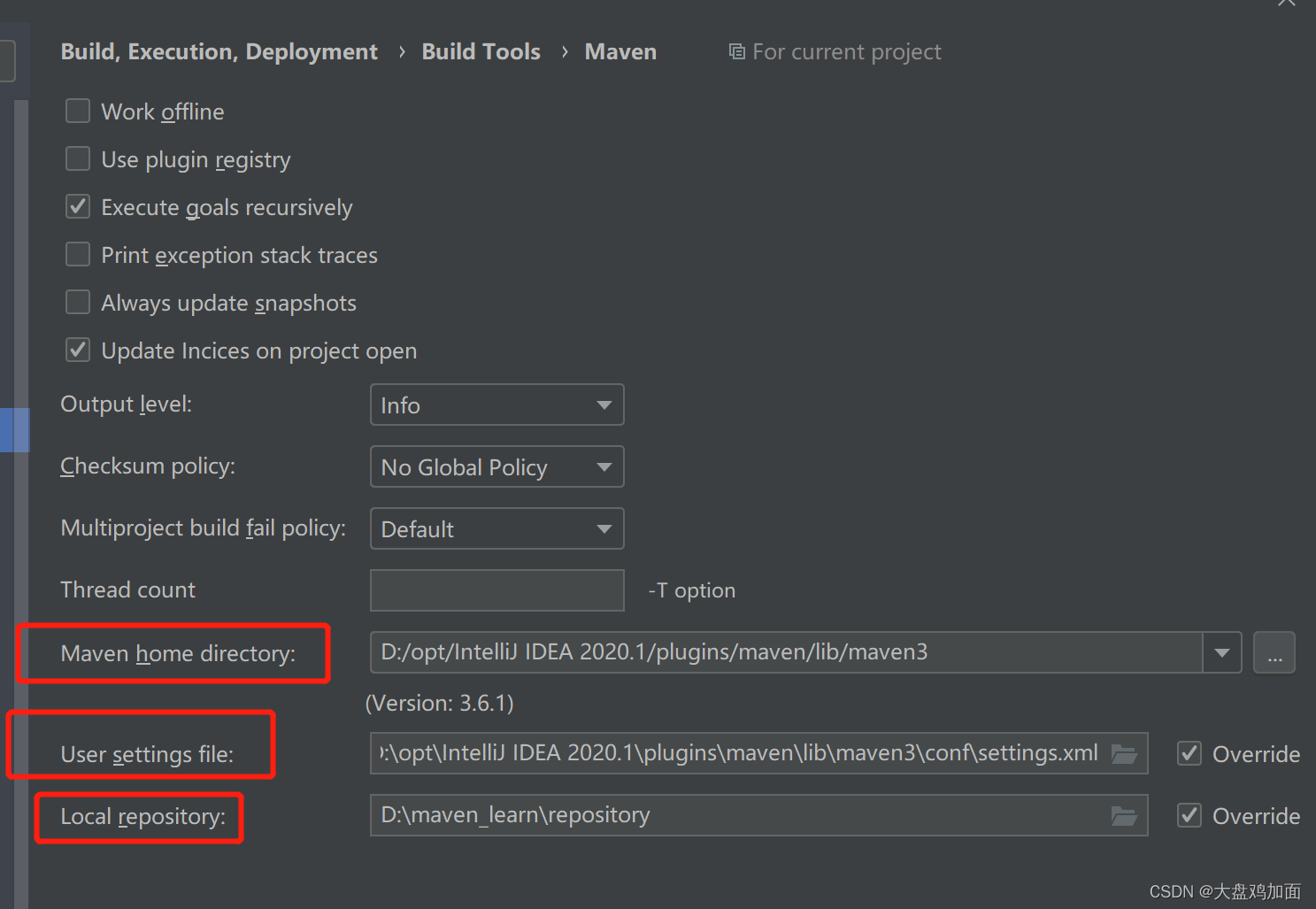This screenshot has height=909, width=1316.
Task: Click the (Version: 3.6.1) text
Action: point(440,703)
